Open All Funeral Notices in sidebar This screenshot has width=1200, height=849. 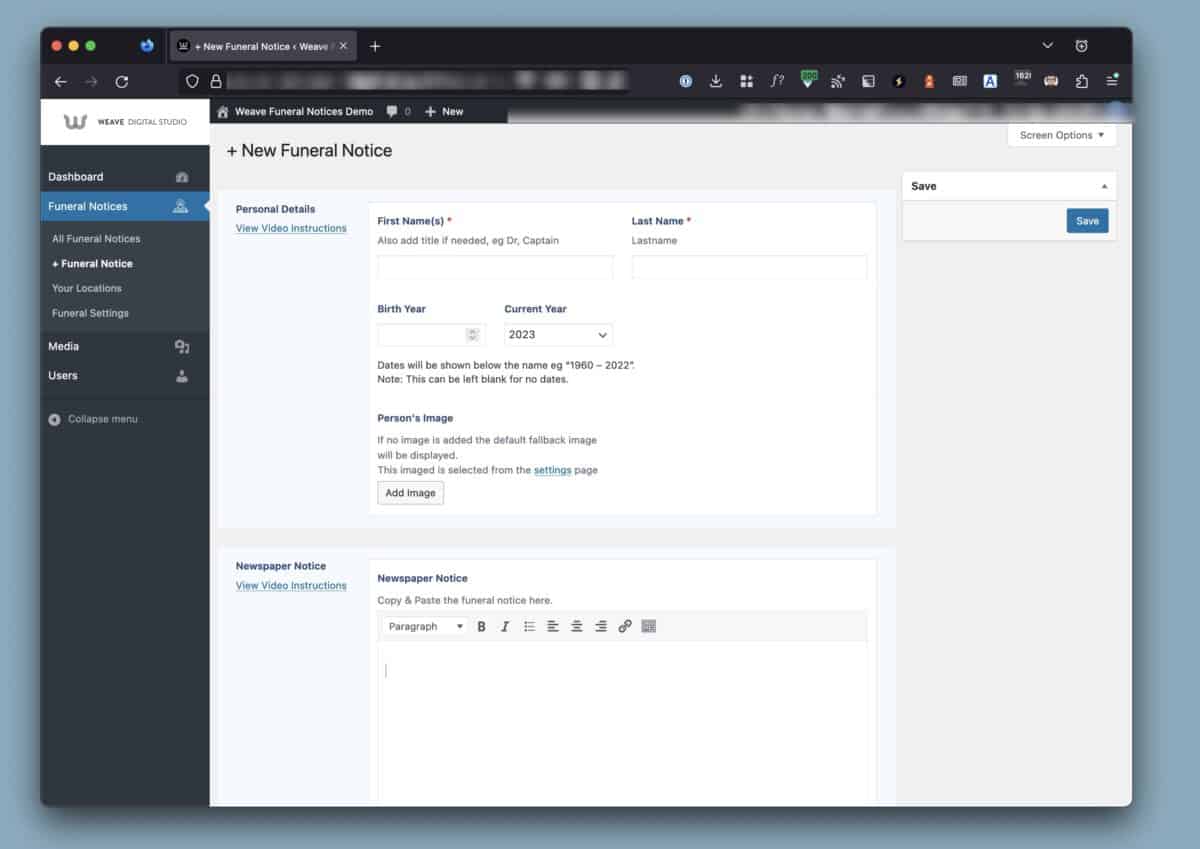(x=96, y=239)
